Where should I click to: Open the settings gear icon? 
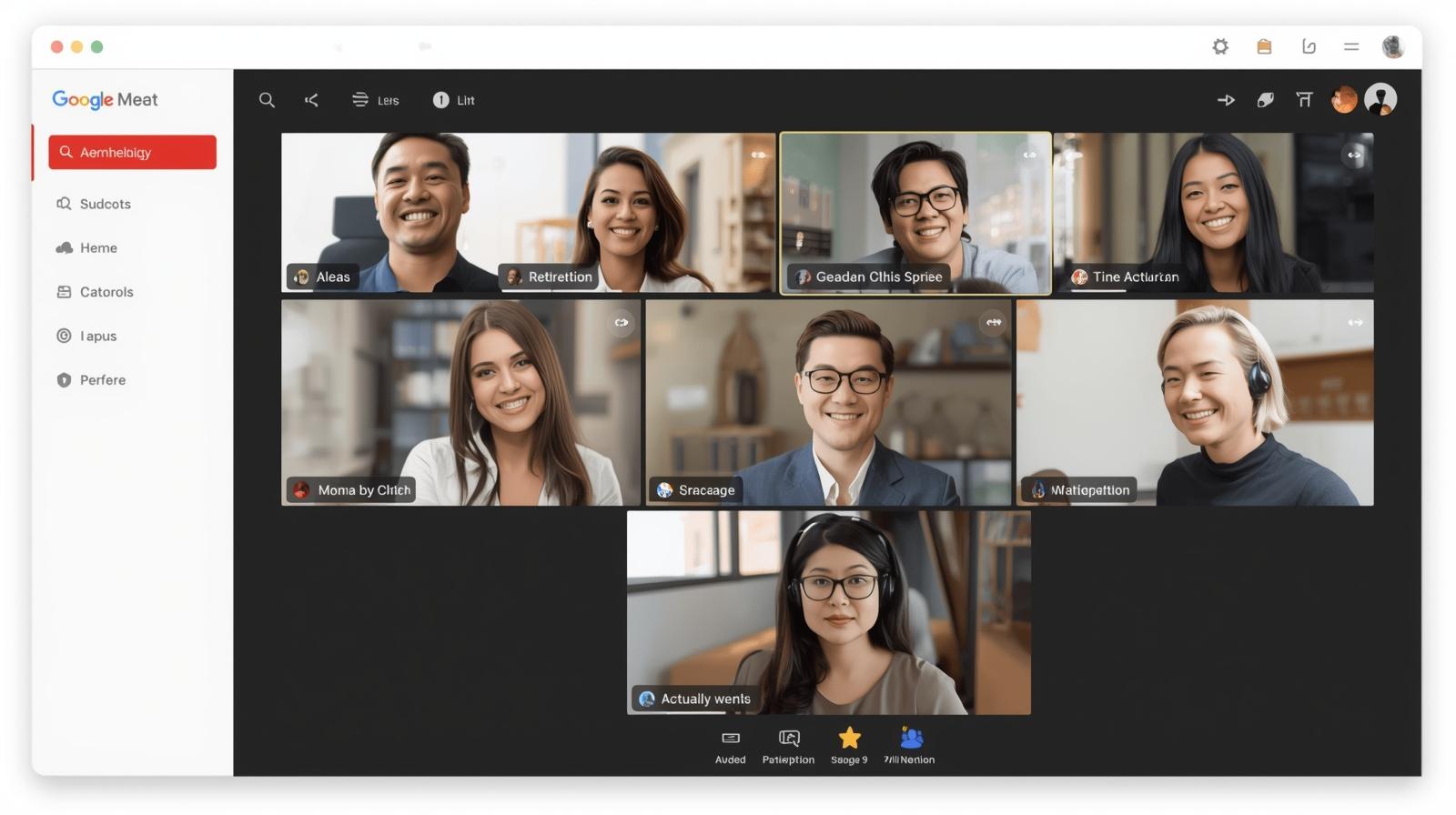(x=1220, y=46)
